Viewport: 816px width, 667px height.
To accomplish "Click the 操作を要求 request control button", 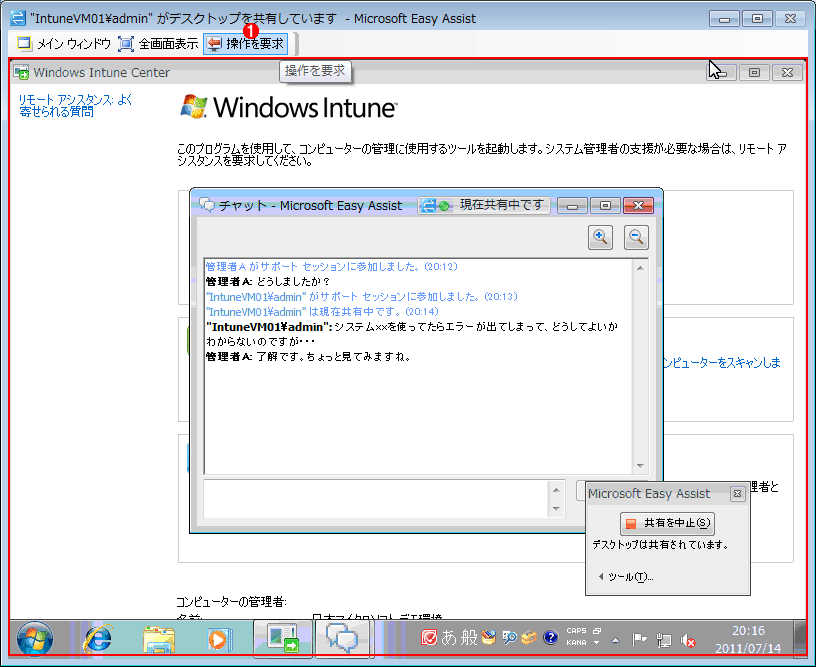I will coord(246,44).
